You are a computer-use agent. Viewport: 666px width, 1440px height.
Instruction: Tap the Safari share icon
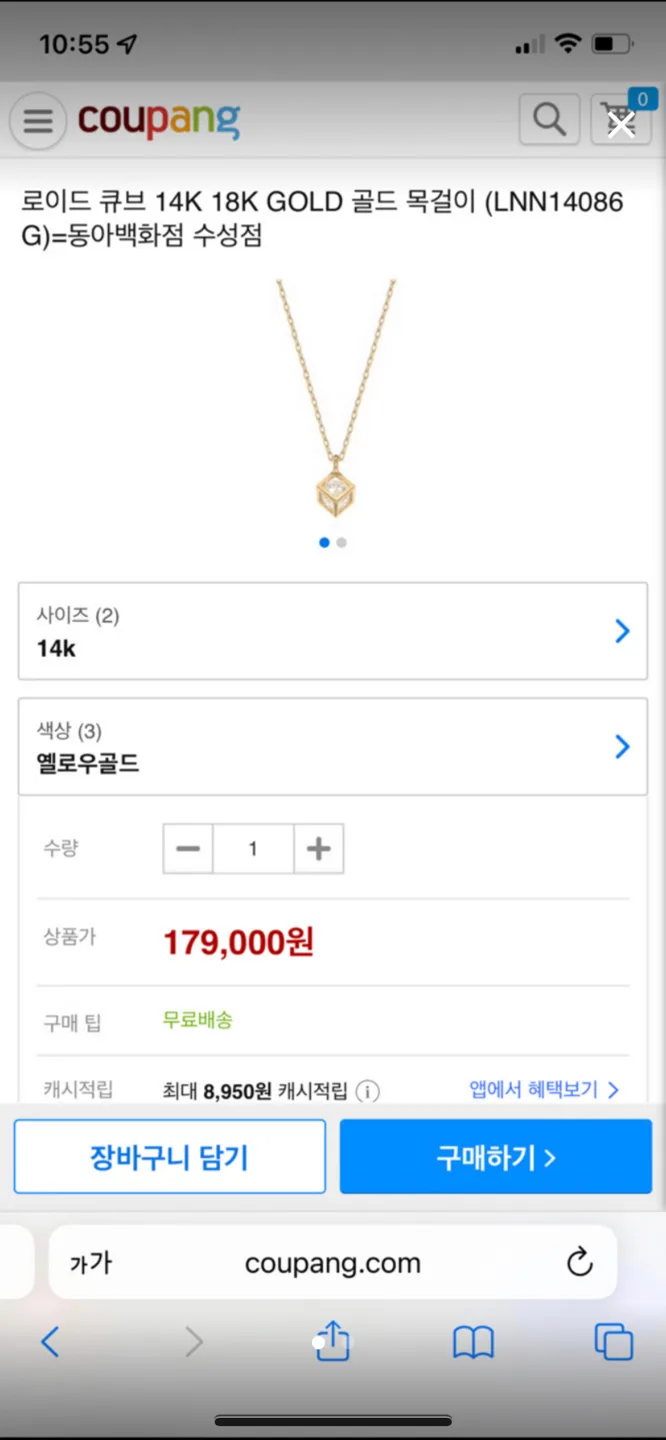pos(331,1340)
